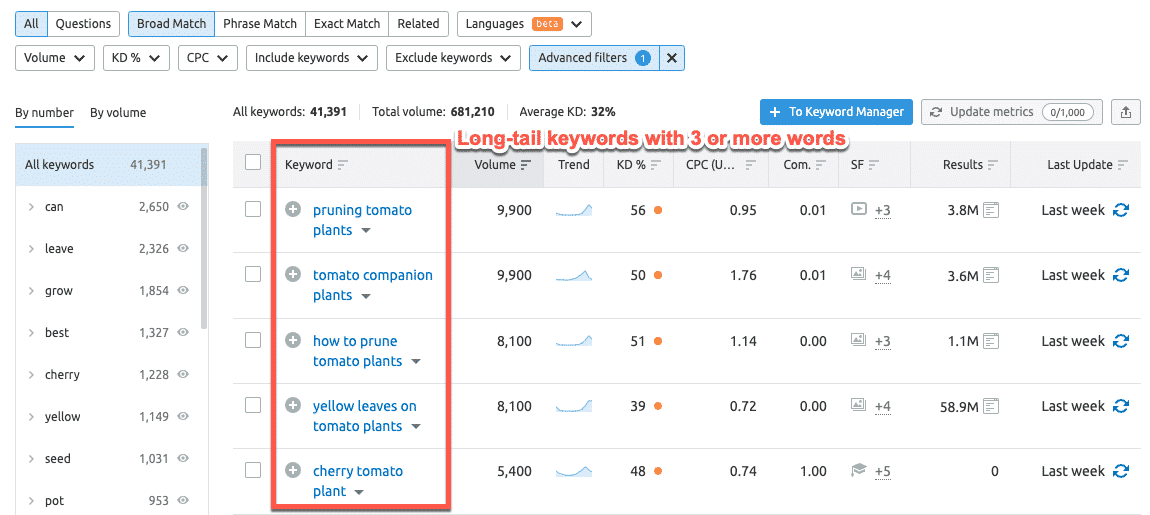Expand the Include keywords dropdown
Image resolution: width=1150 pixels, height=515 pixels.
click(312, 58)
